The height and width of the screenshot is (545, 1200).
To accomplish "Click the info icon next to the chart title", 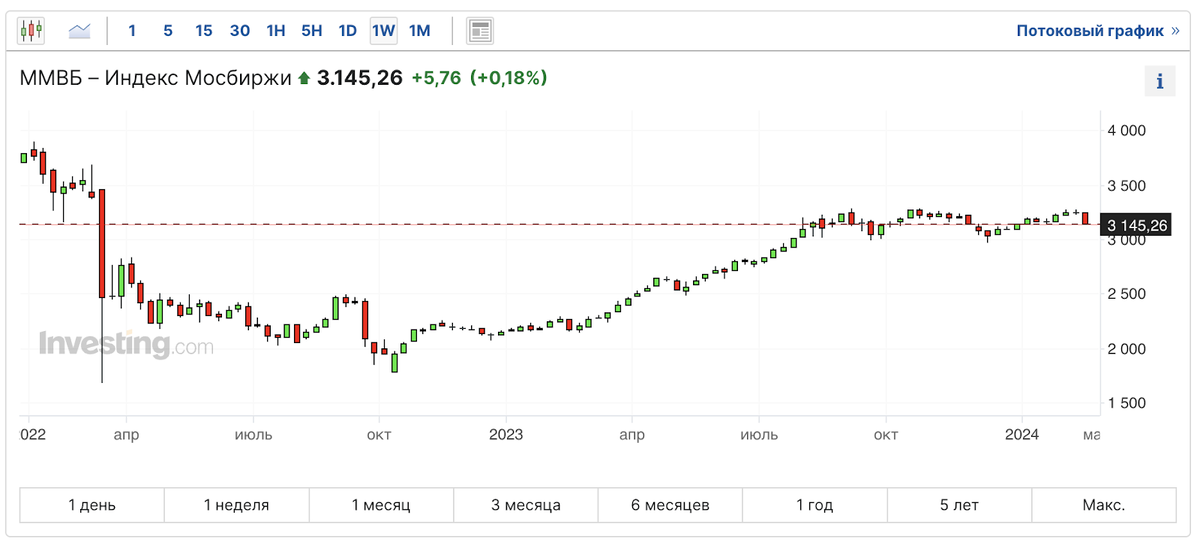I will point(1160,81).
